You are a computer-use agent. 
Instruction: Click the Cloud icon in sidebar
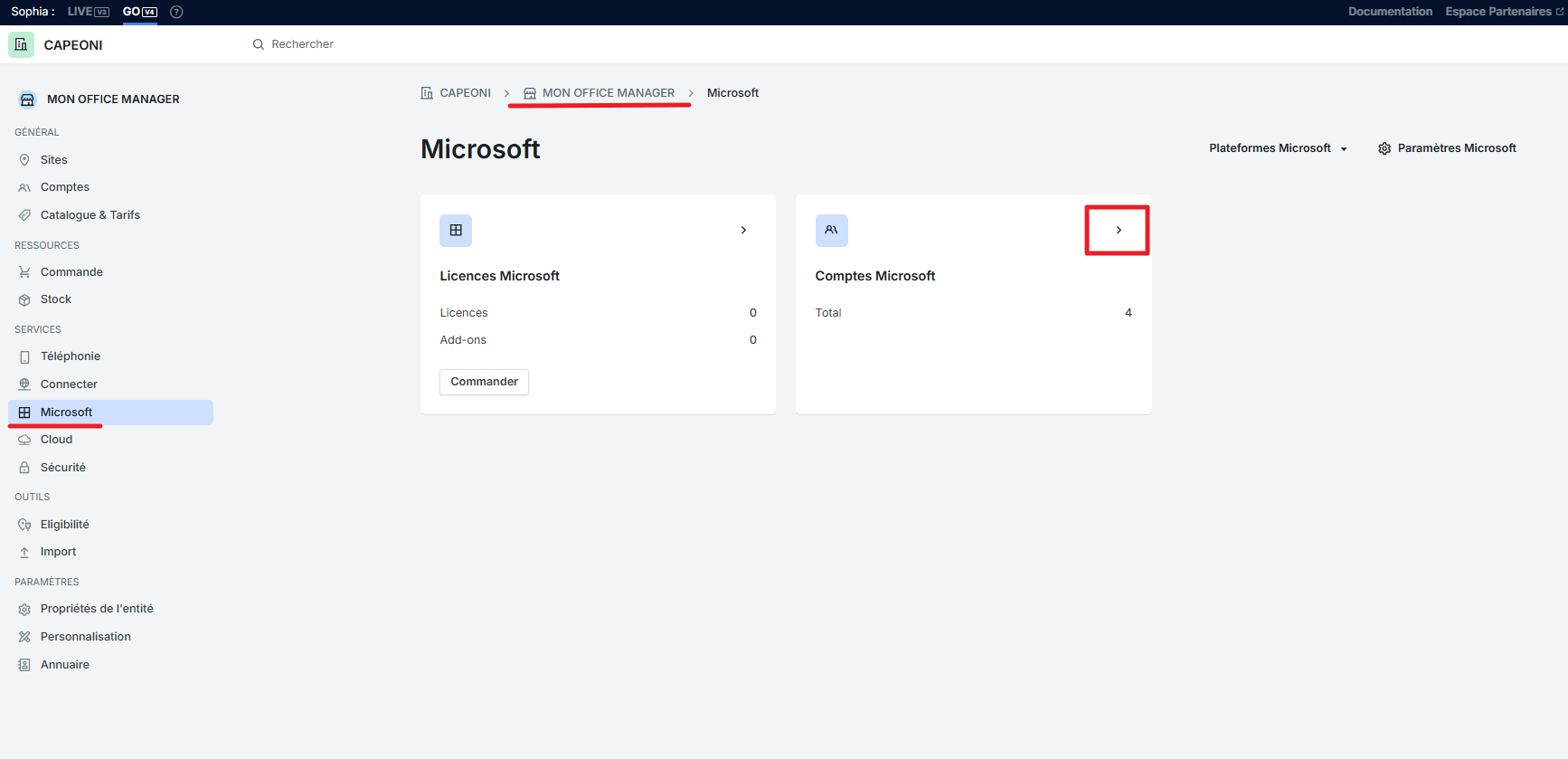[24, 440]
